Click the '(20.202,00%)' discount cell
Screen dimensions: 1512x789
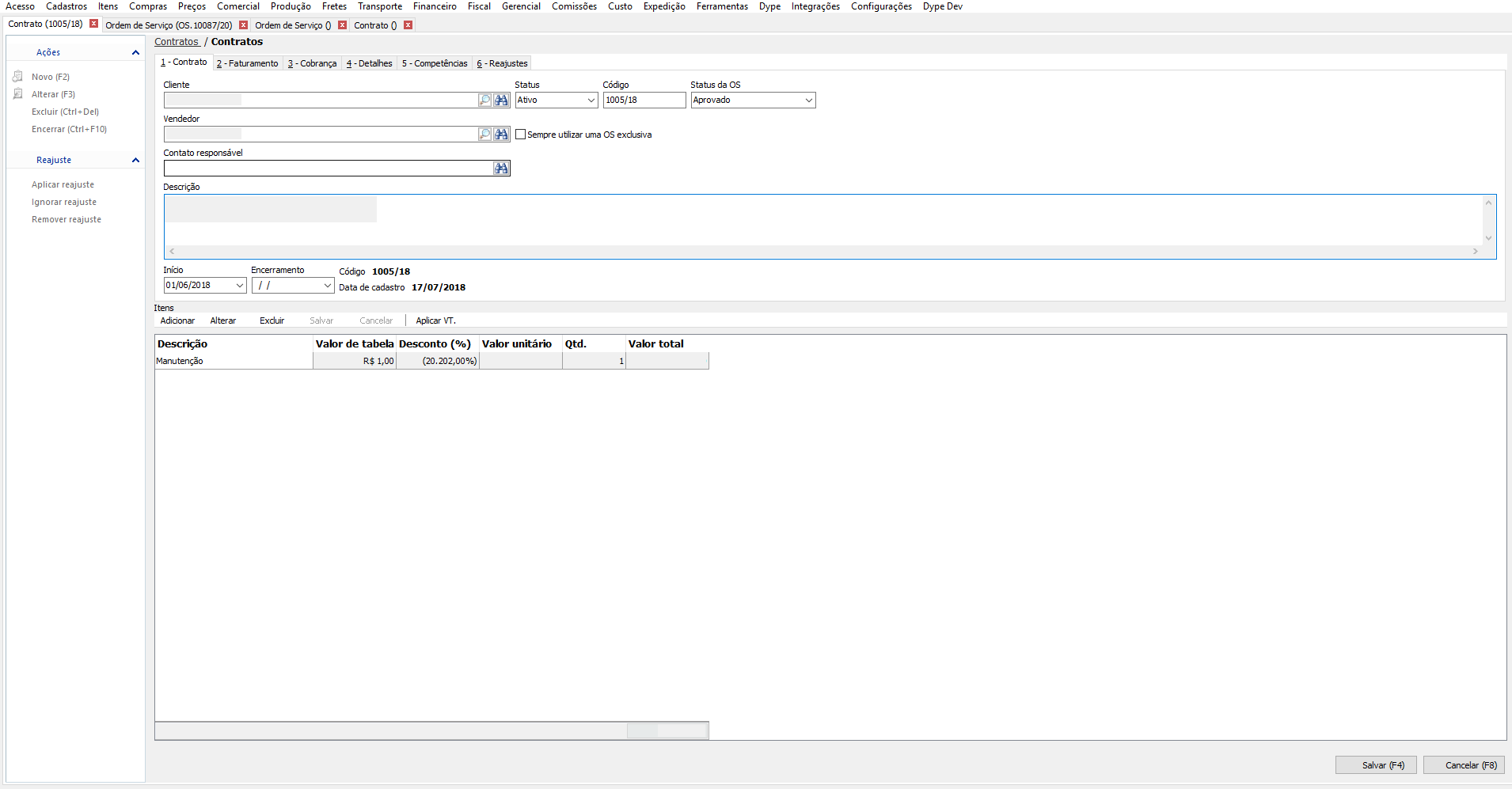pyautogui.click(x=438, y=361)
